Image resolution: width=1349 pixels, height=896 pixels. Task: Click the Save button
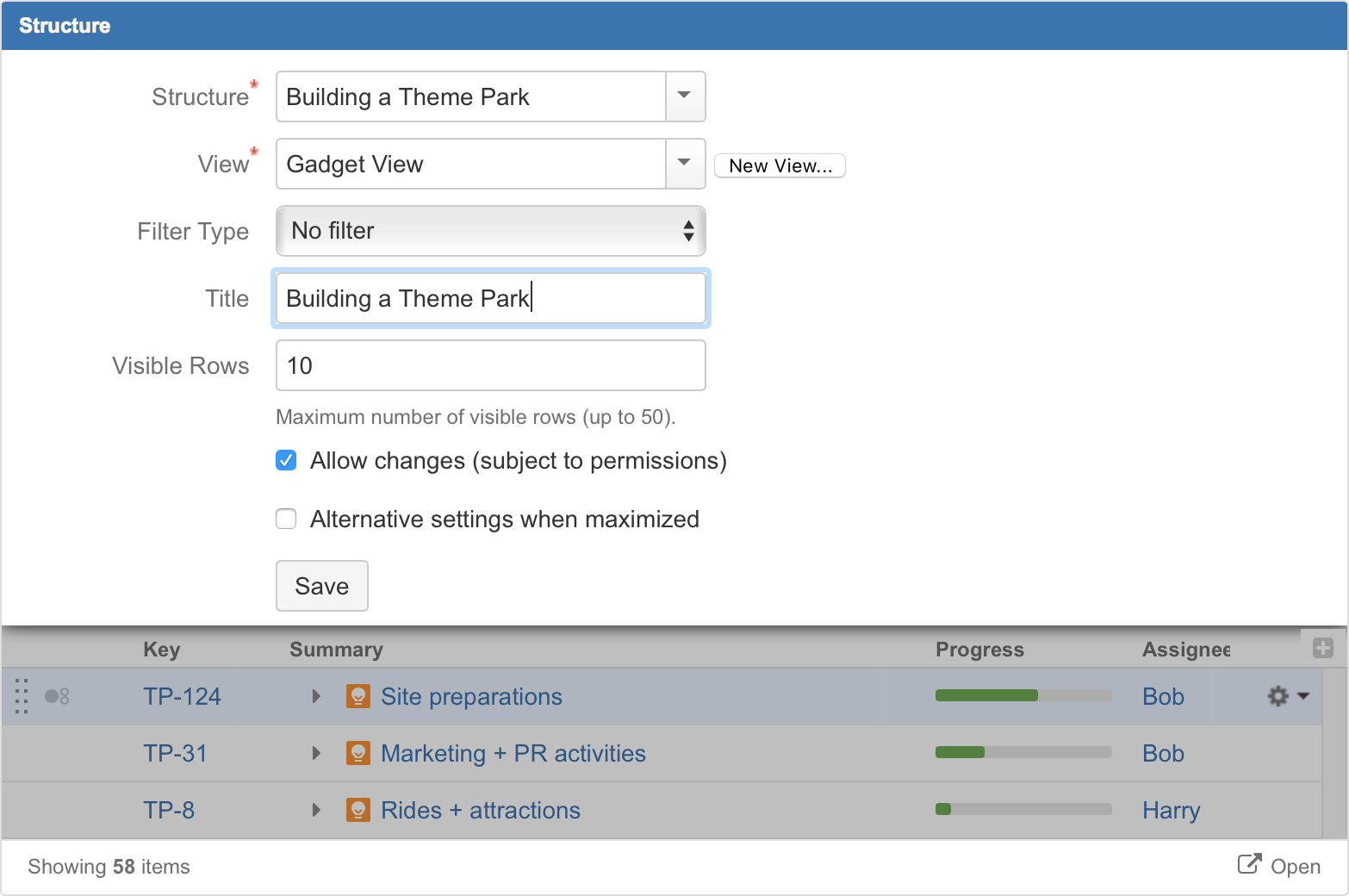pyautogui.click(x=321, y=586)
